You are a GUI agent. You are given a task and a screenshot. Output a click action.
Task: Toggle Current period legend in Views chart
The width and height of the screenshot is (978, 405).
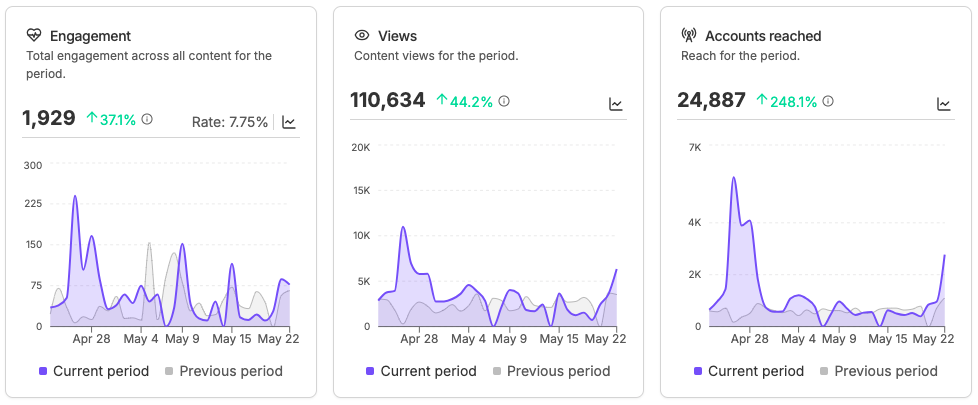[x=422, y=371]
